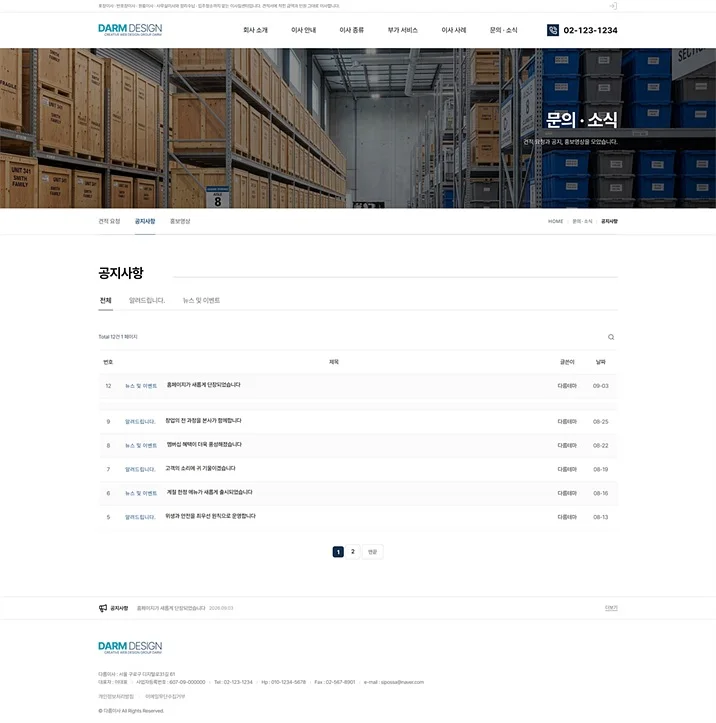Click the login icon in the top-right corner
Viewport: 716px width, 723px height.
click(613, 6)
